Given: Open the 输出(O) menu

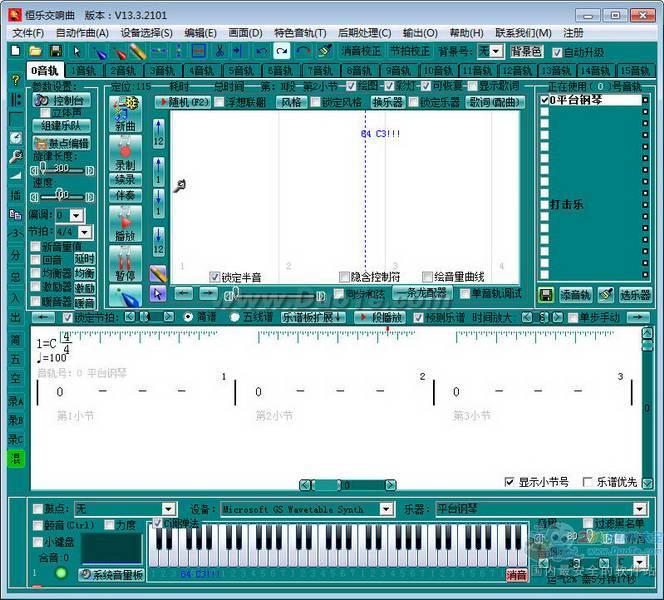Looking at the screenshot, I should [420, 33].
